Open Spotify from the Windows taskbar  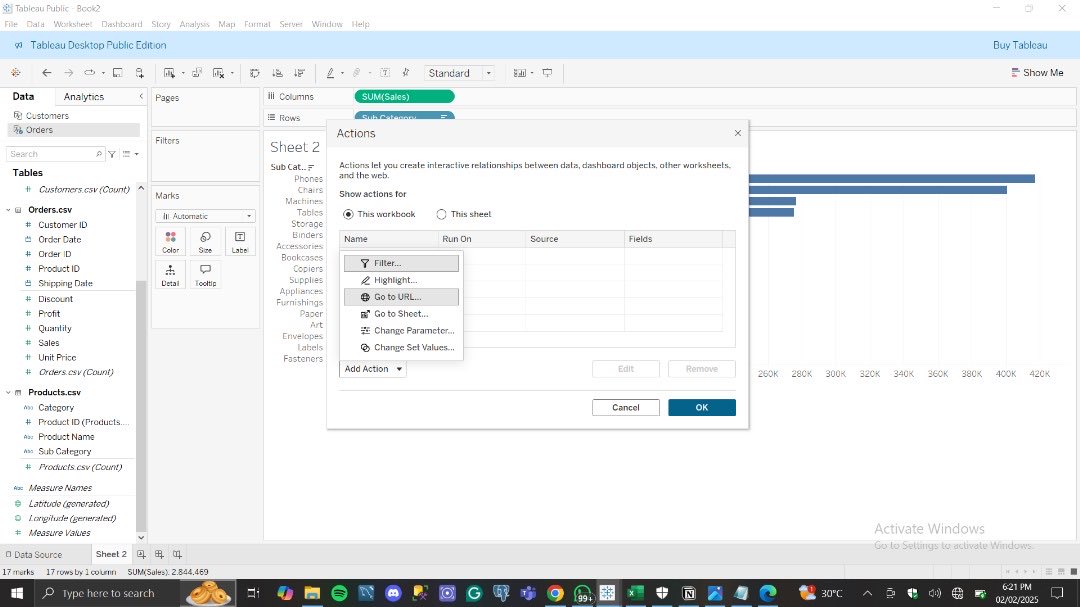tap(340, 593)
